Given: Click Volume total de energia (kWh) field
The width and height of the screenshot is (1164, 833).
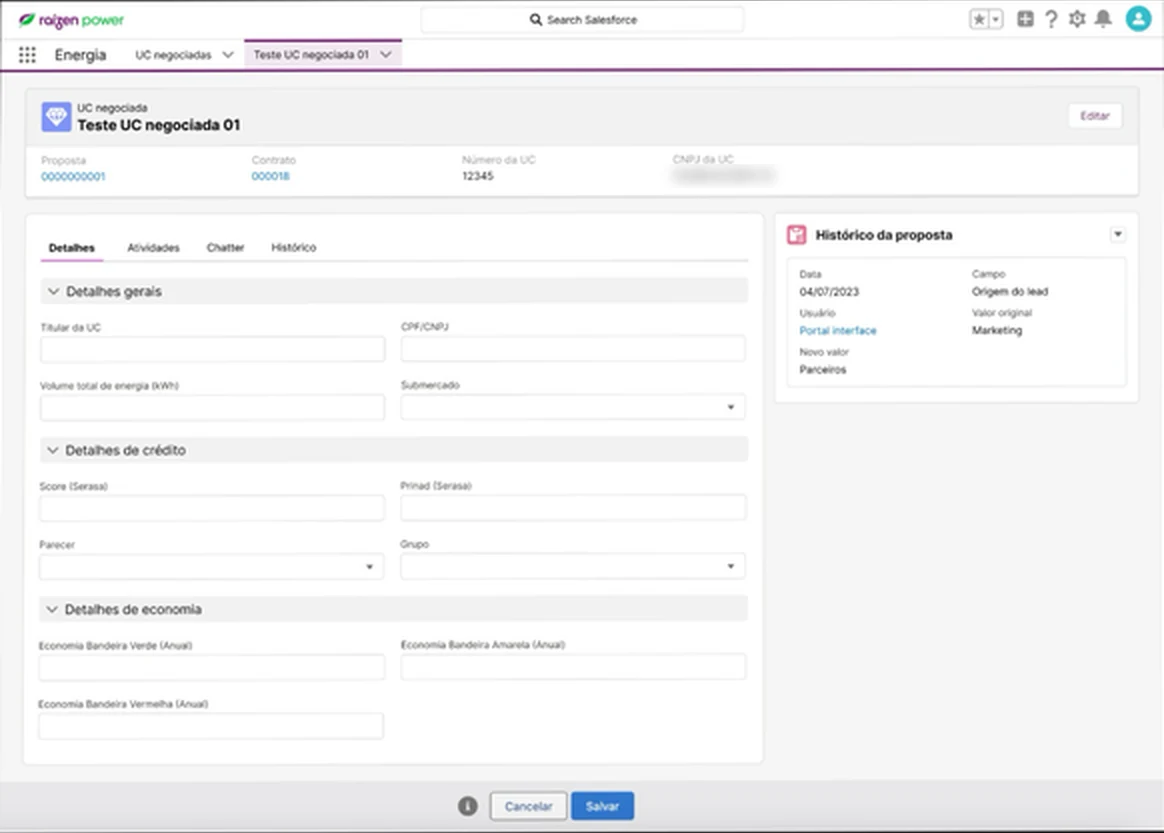Looking at the screenshot, I should [x=212, y=408].
